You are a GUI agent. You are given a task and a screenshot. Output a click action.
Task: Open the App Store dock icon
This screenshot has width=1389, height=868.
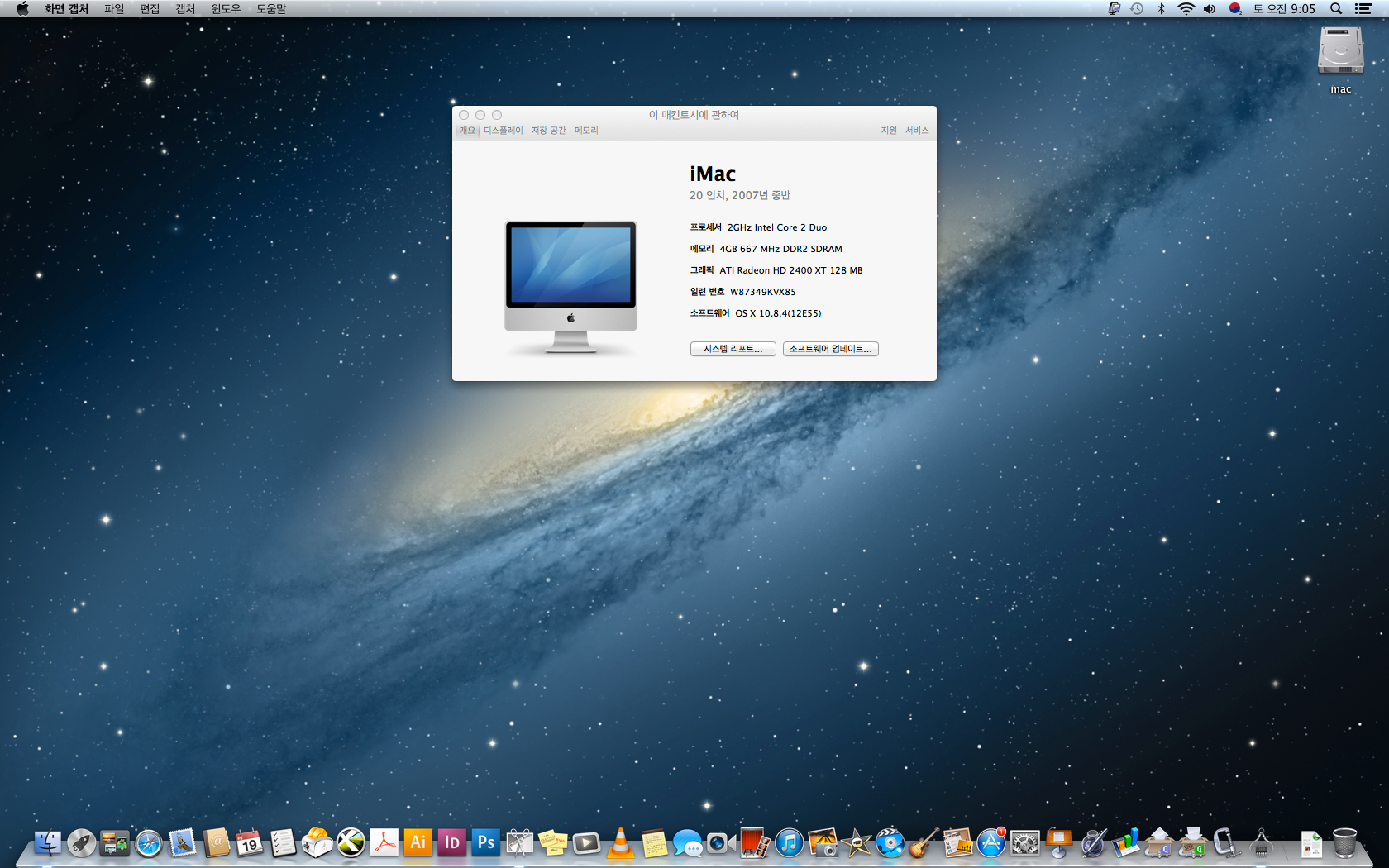990,843
